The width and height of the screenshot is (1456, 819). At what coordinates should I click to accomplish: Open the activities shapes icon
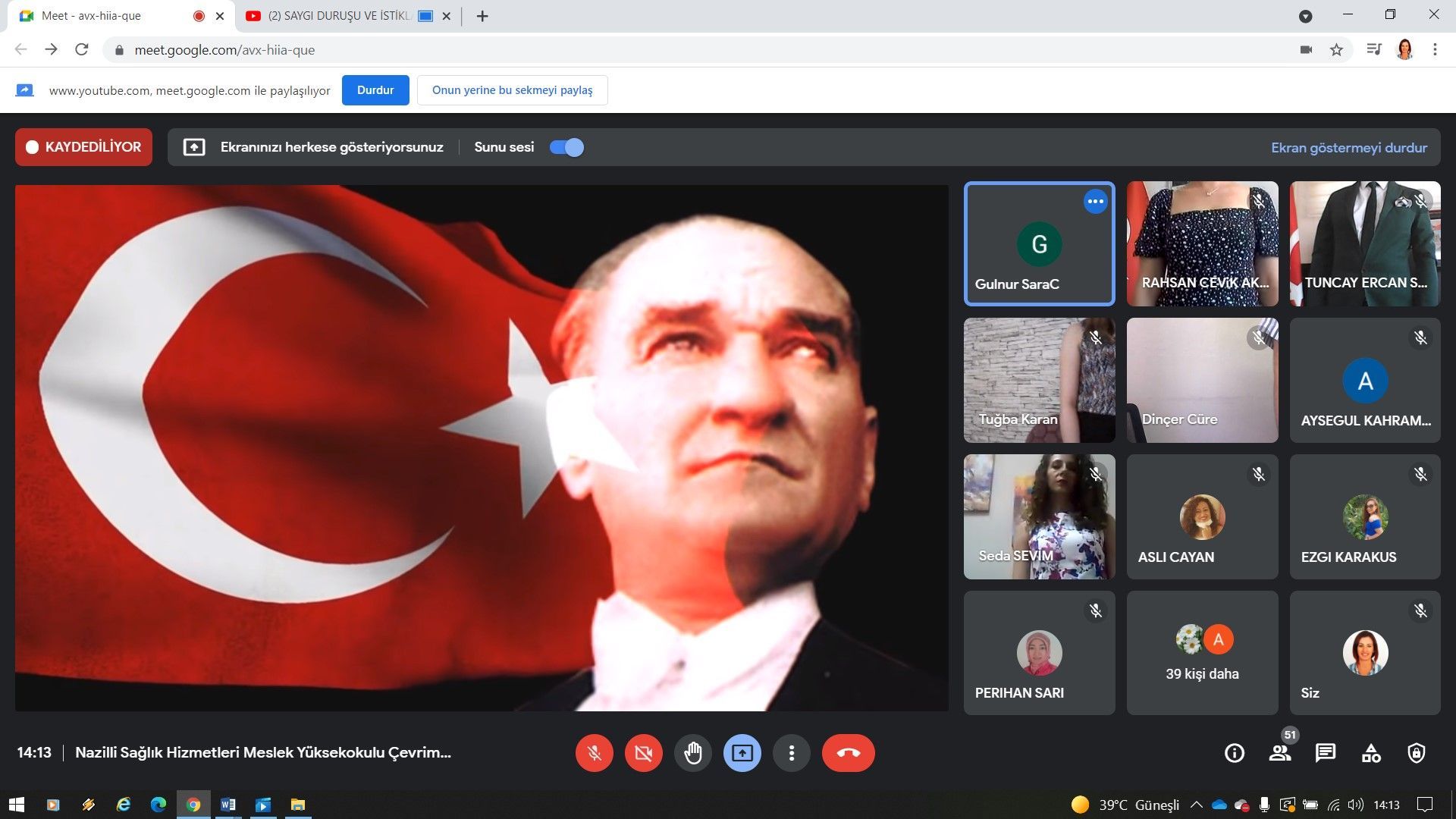(1371, 753)
